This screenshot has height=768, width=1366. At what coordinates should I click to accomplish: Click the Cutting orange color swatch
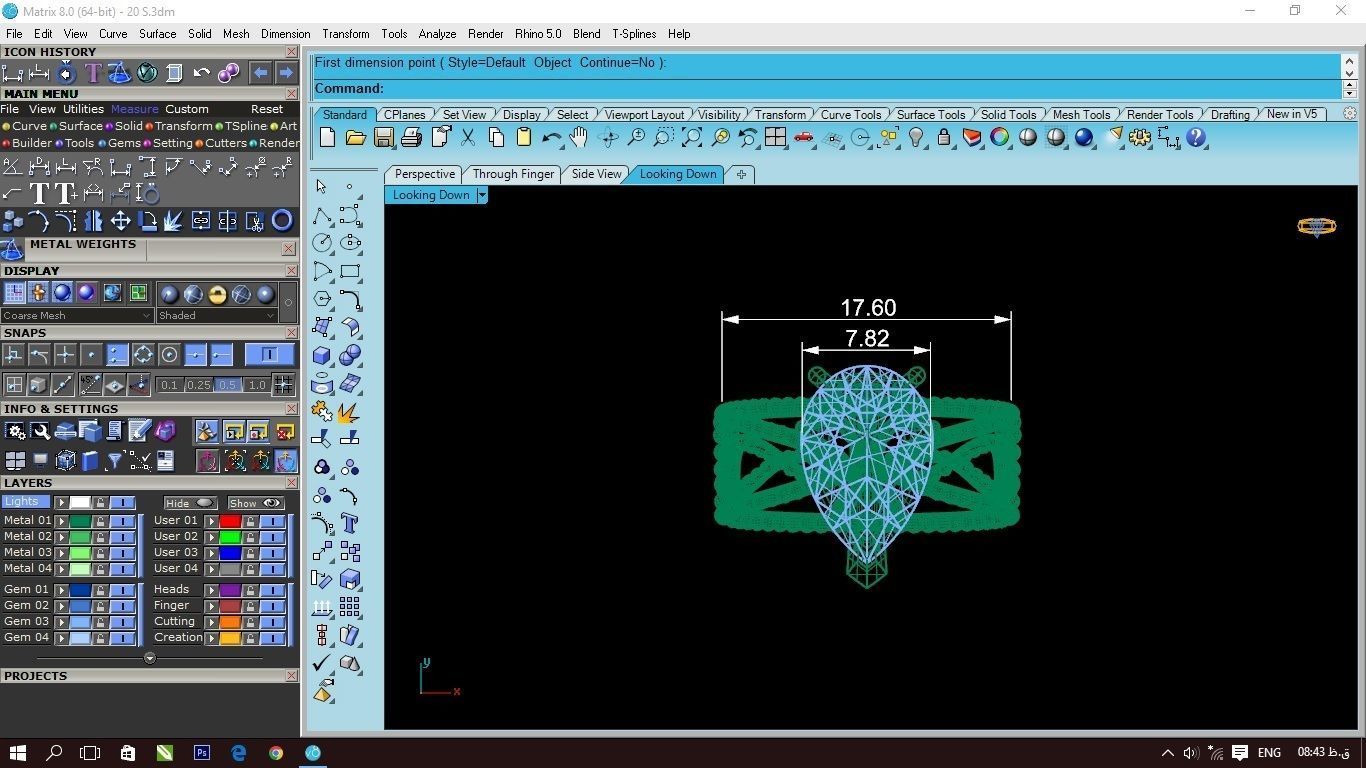[x=230, y=622]
